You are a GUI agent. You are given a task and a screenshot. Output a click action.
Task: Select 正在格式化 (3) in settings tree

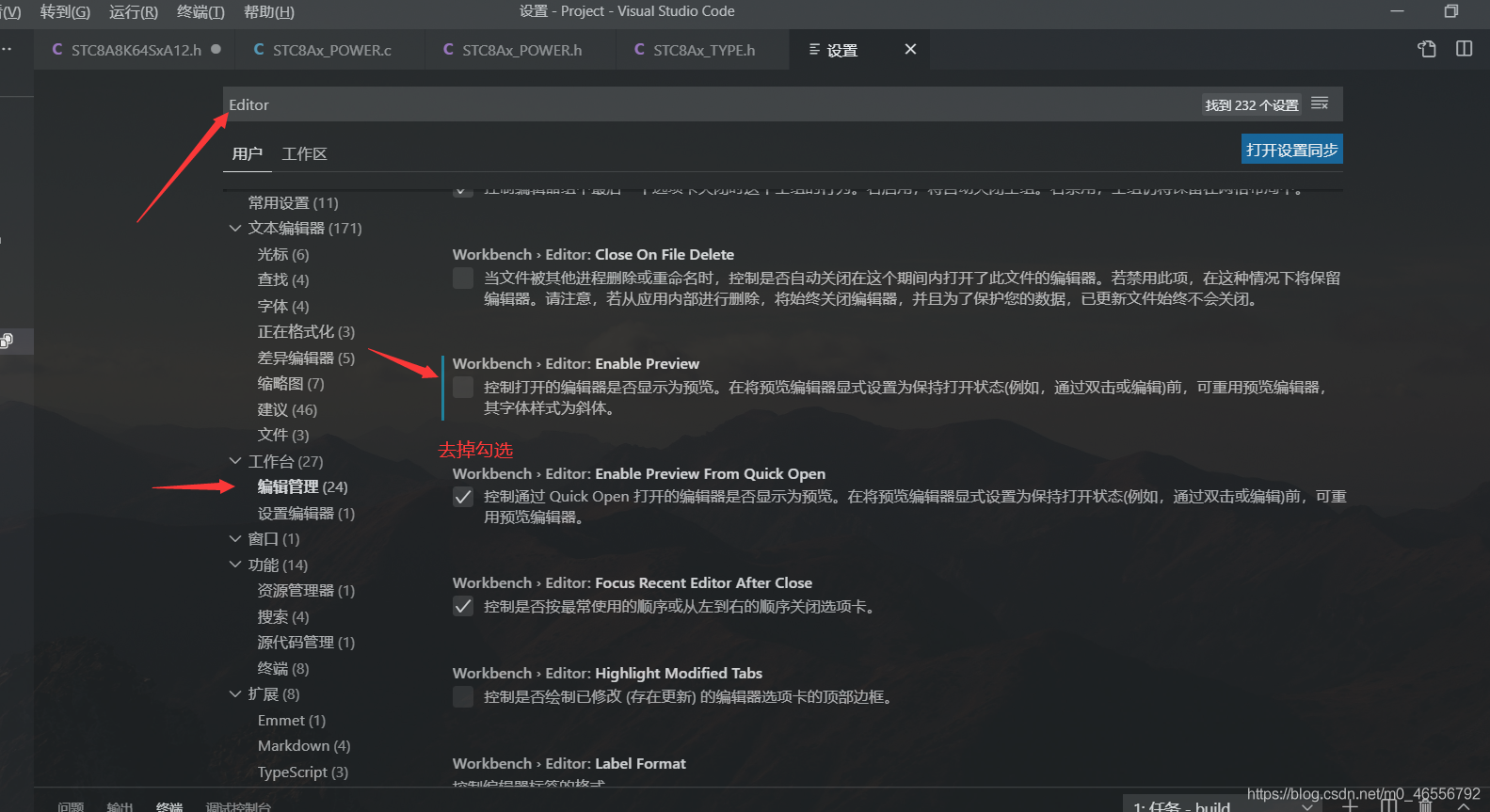click(307, 331)
